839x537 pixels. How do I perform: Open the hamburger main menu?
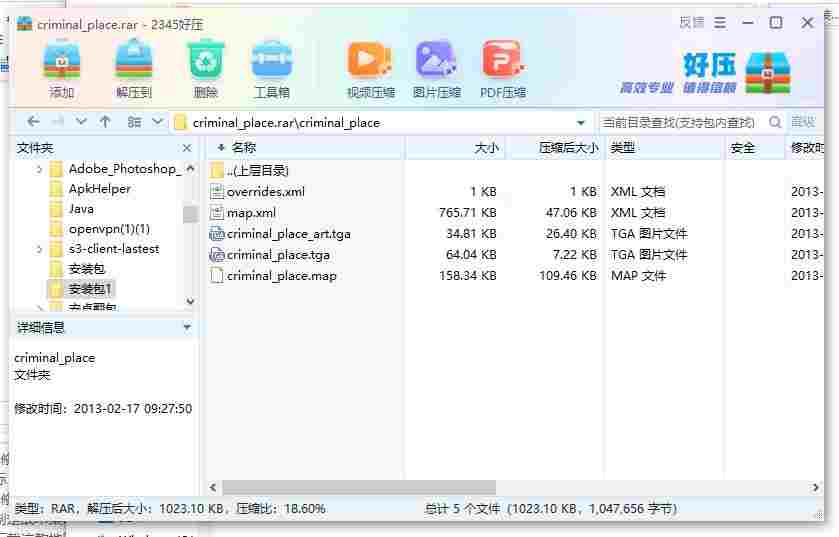pos(720,22)
